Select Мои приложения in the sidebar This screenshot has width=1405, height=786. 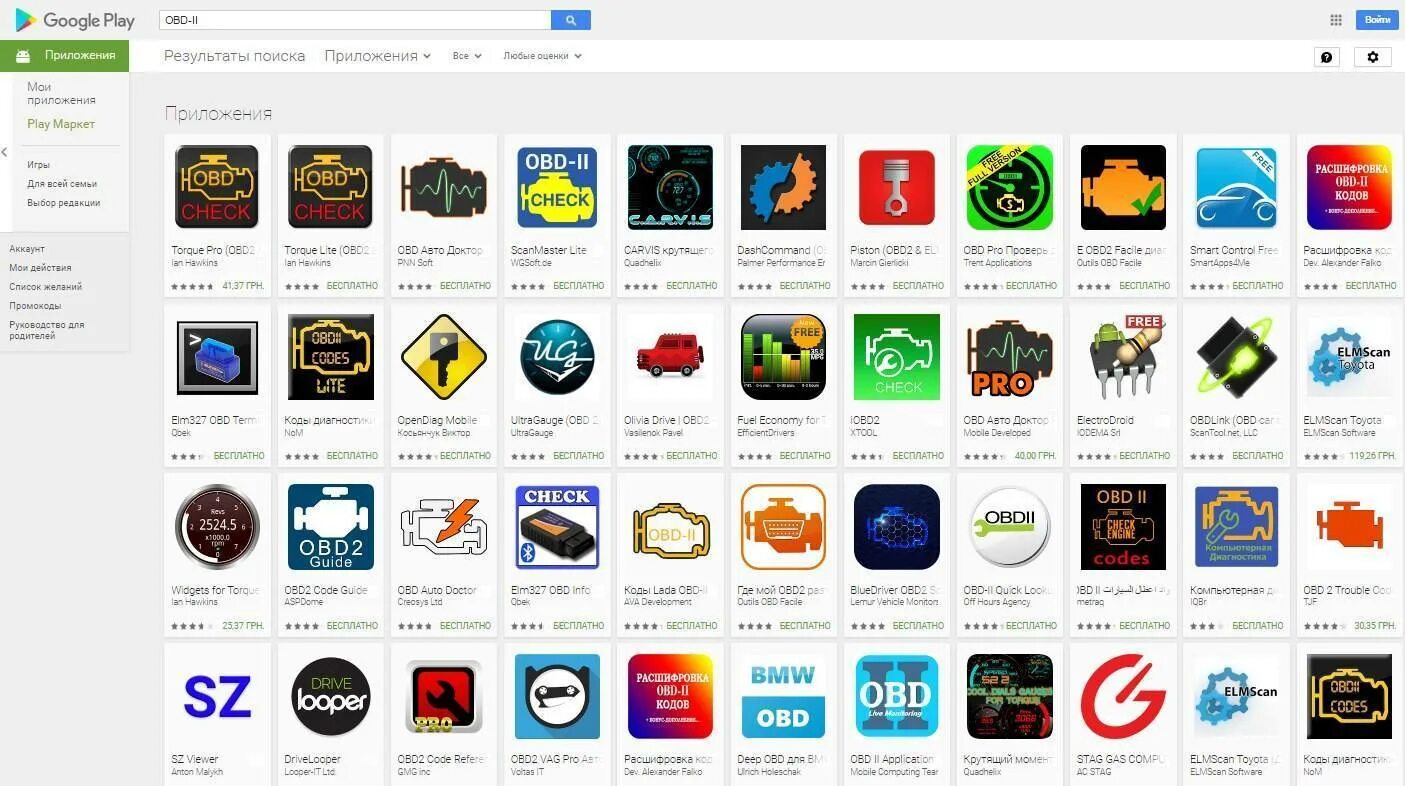61,94
